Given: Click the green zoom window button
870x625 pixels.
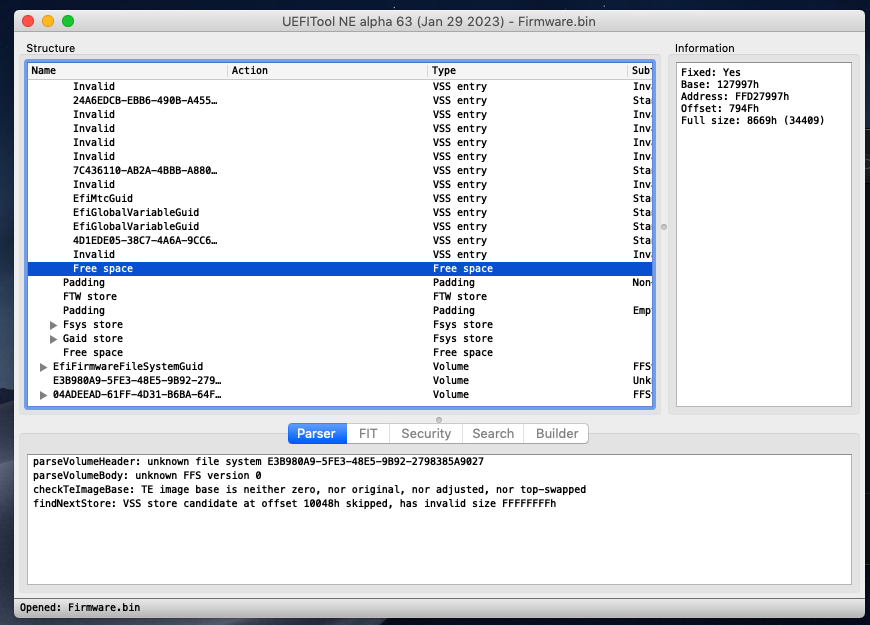Looking at the screenshot, I should (68, 21).
